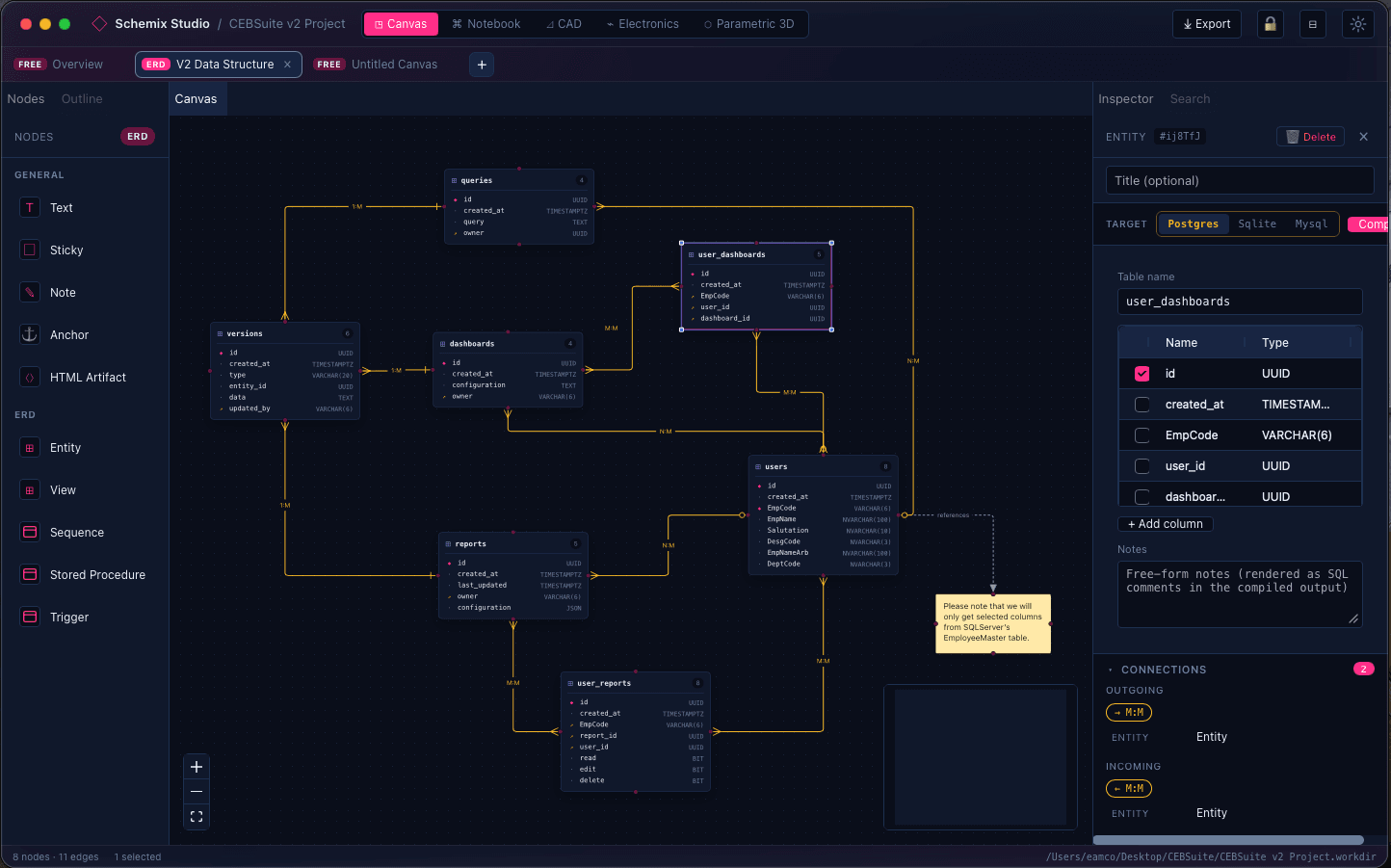Close the V2 Data Structure tab
This screenshot has height=868, width=1391.
click(x=287, y=65)
